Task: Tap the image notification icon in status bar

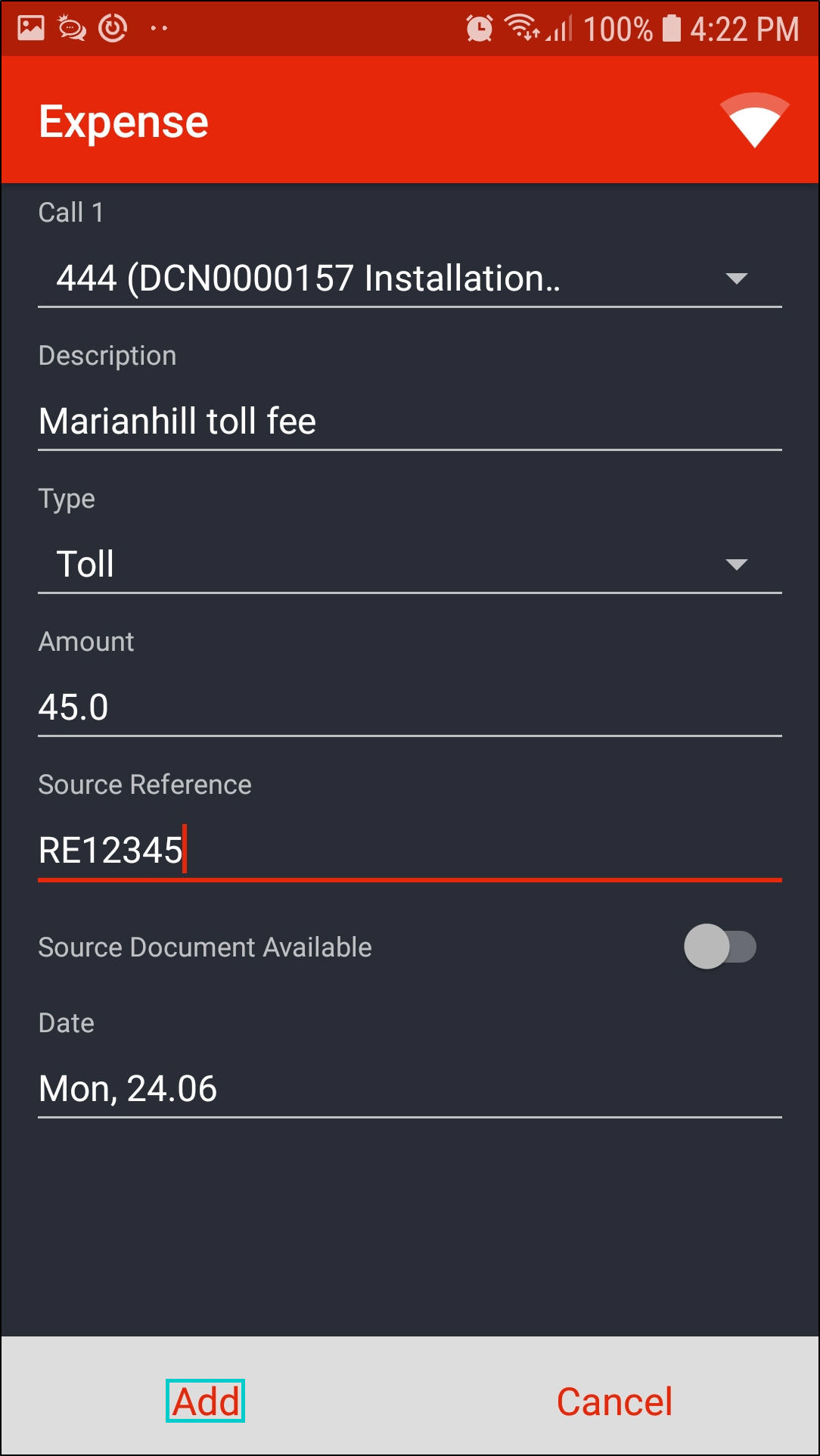Action: [x=31, y=28]
